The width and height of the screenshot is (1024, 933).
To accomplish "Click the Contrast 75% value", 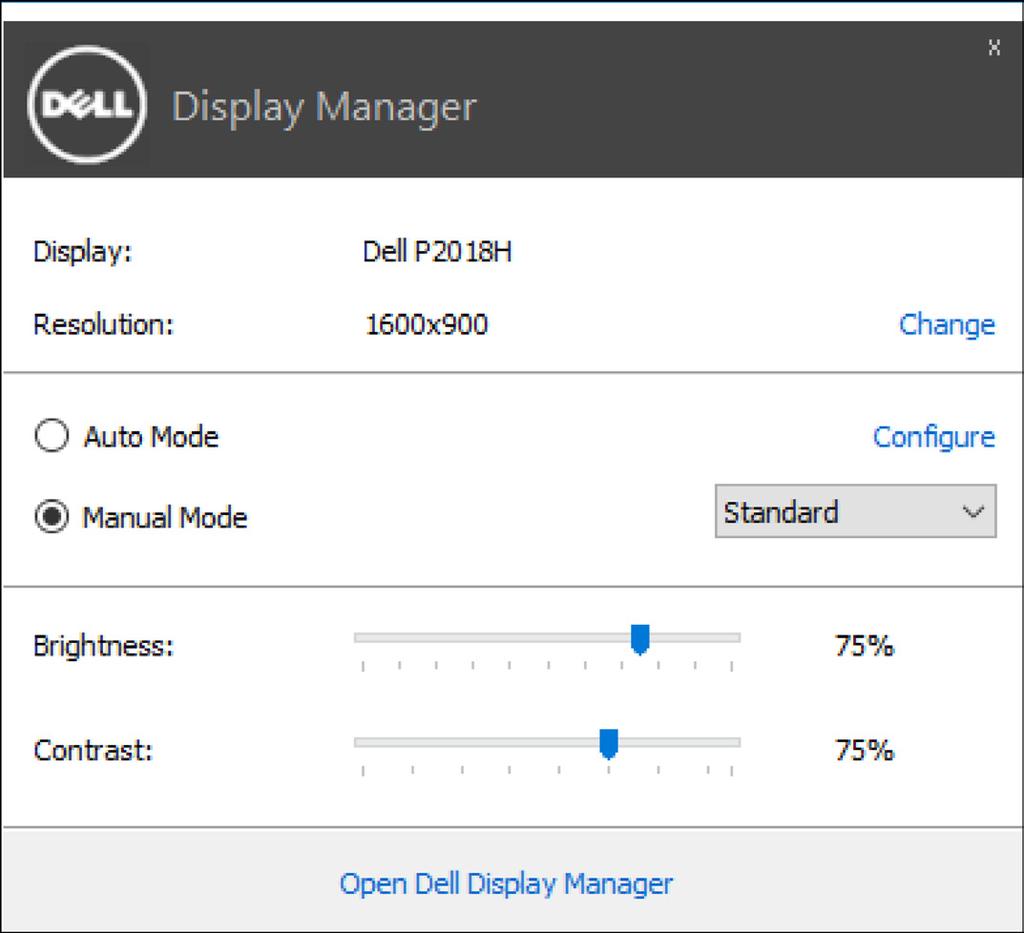I will 864,750.
